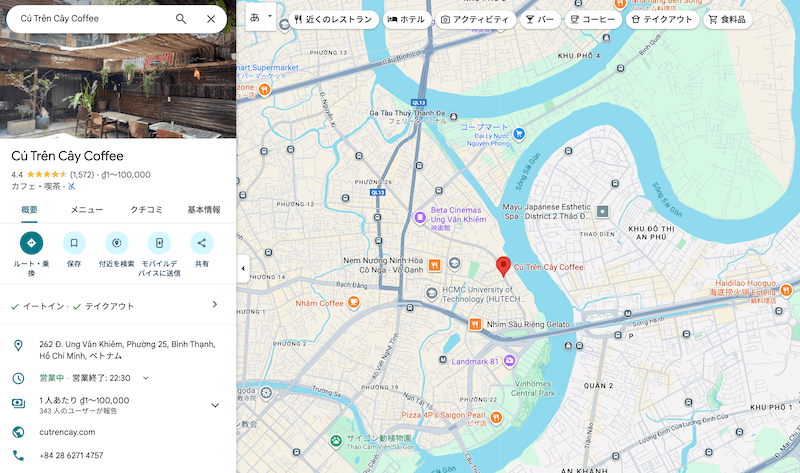Viewport: 800px width, 473px height.
Task: Click the share (共有) icon
Action: (x=202, y=243)
